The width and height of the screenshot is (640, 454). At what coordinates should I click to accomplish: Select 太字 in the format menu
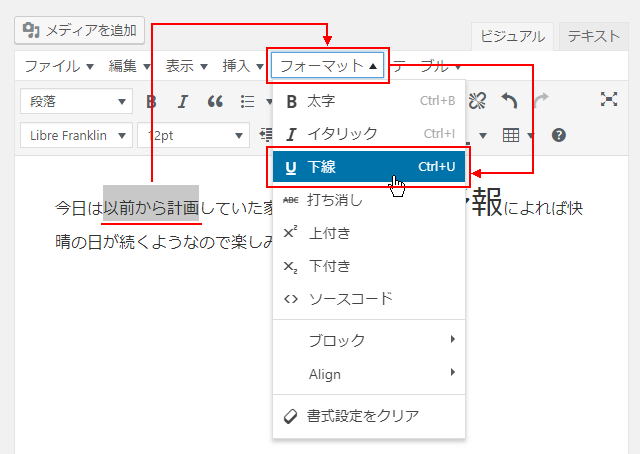369,101
